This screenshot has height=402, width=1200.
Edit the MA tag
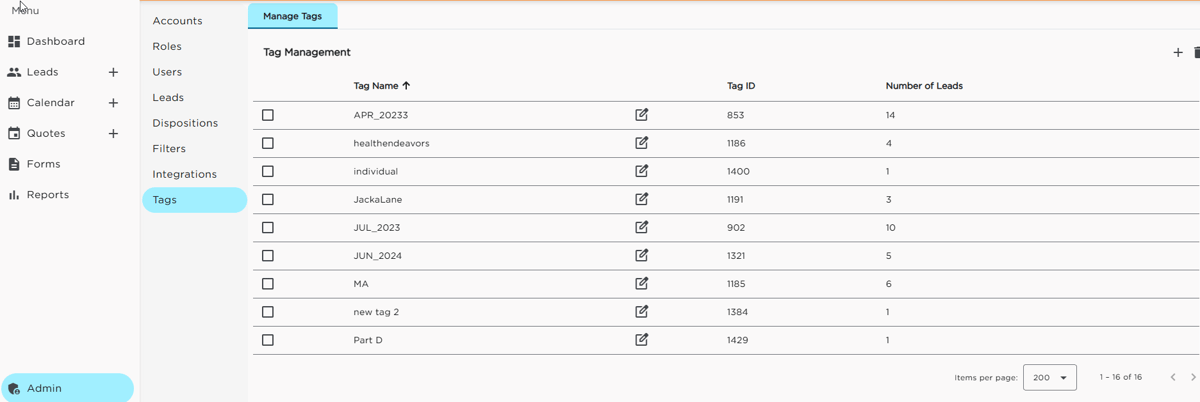click(x=642, y=283)
